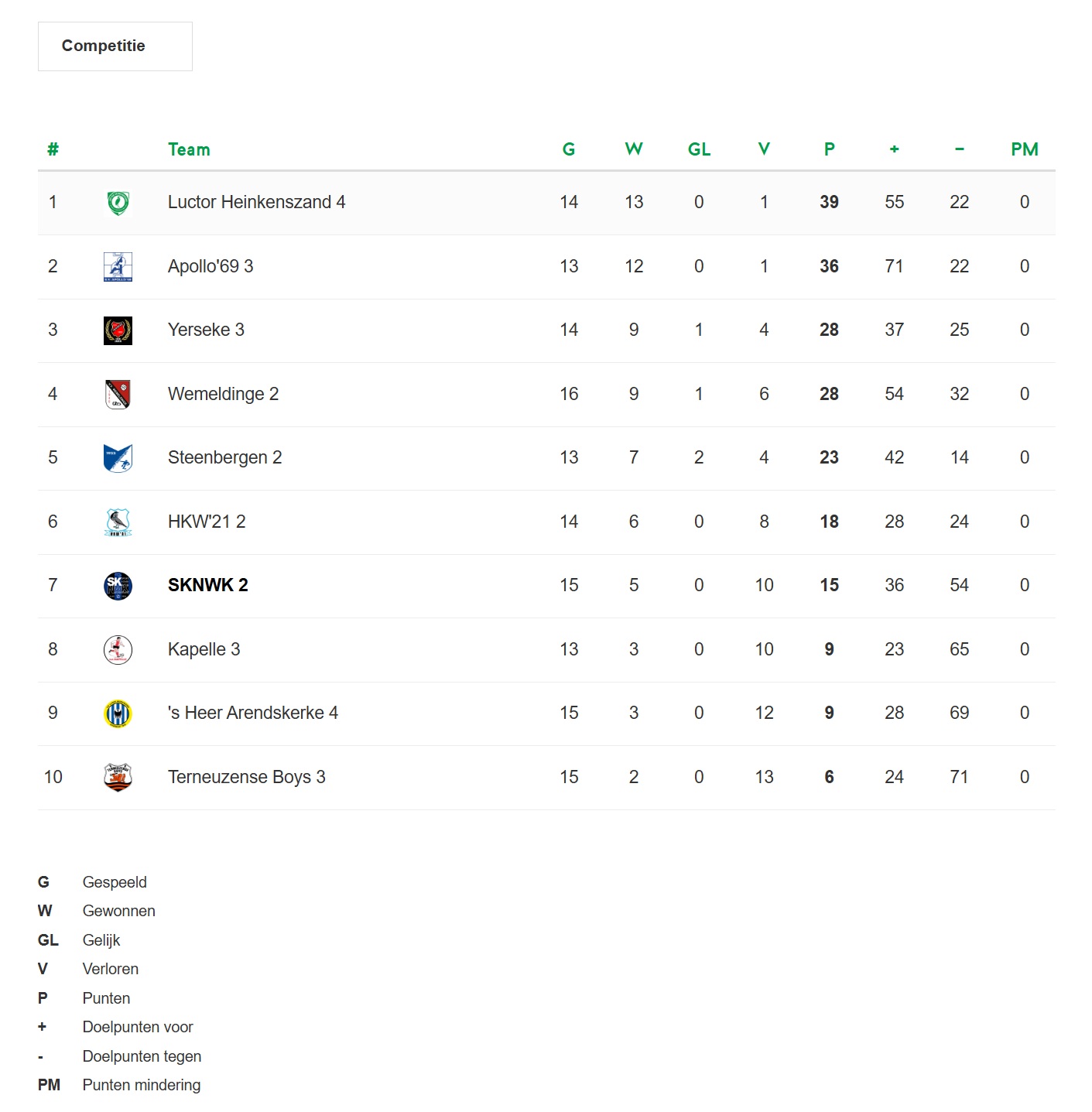Switch to the Competitie tab
Image resolution: width=1092 pixels, height=1112 pixels.
(x=115, y=46)
